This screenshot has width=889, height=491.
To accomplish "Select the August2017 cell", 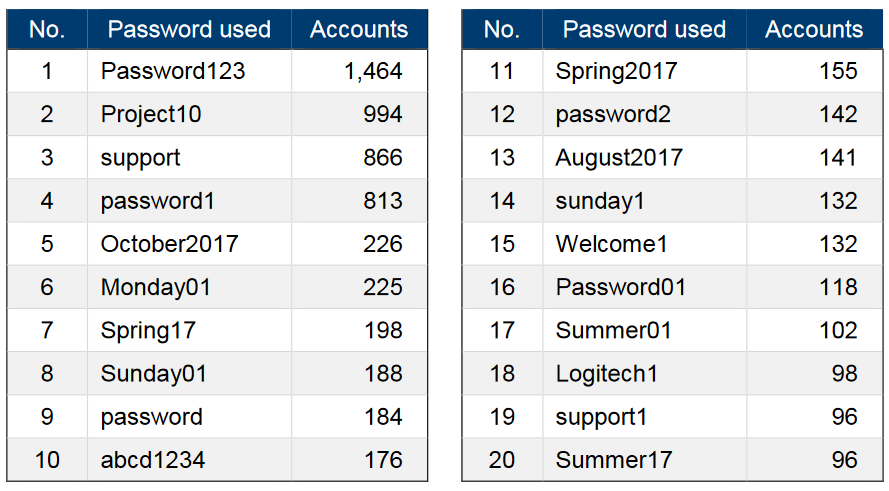I will pyautogui.click(x=619, y=157).
